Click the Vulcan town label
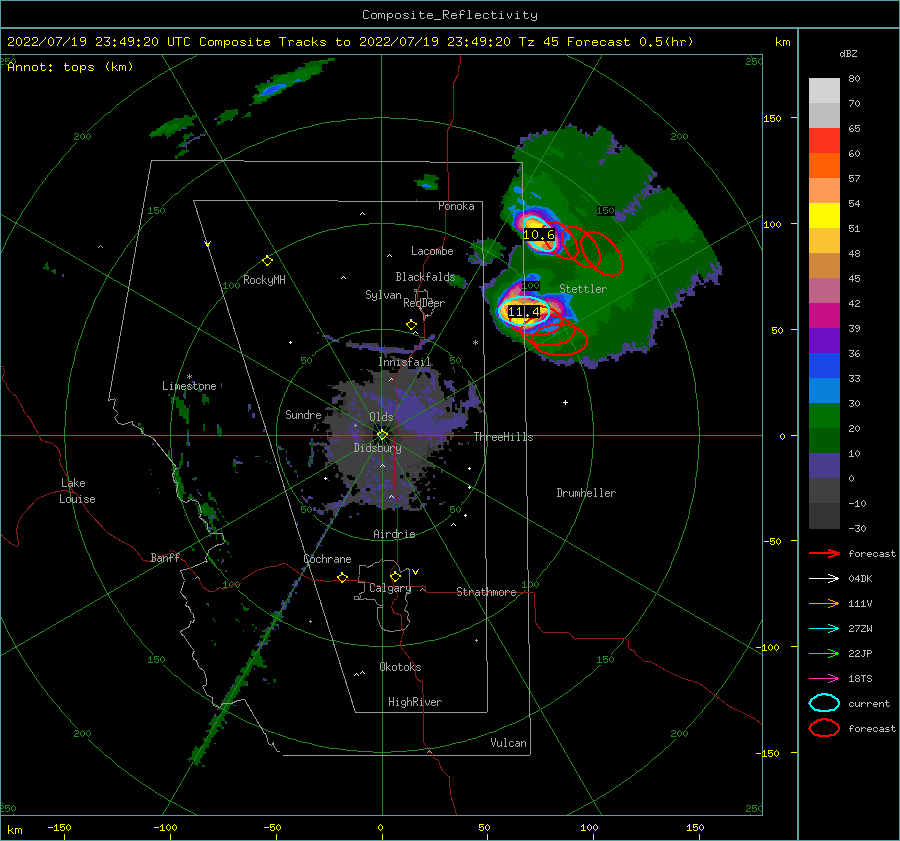Screen dimensions: 900x841 [509, 743]
